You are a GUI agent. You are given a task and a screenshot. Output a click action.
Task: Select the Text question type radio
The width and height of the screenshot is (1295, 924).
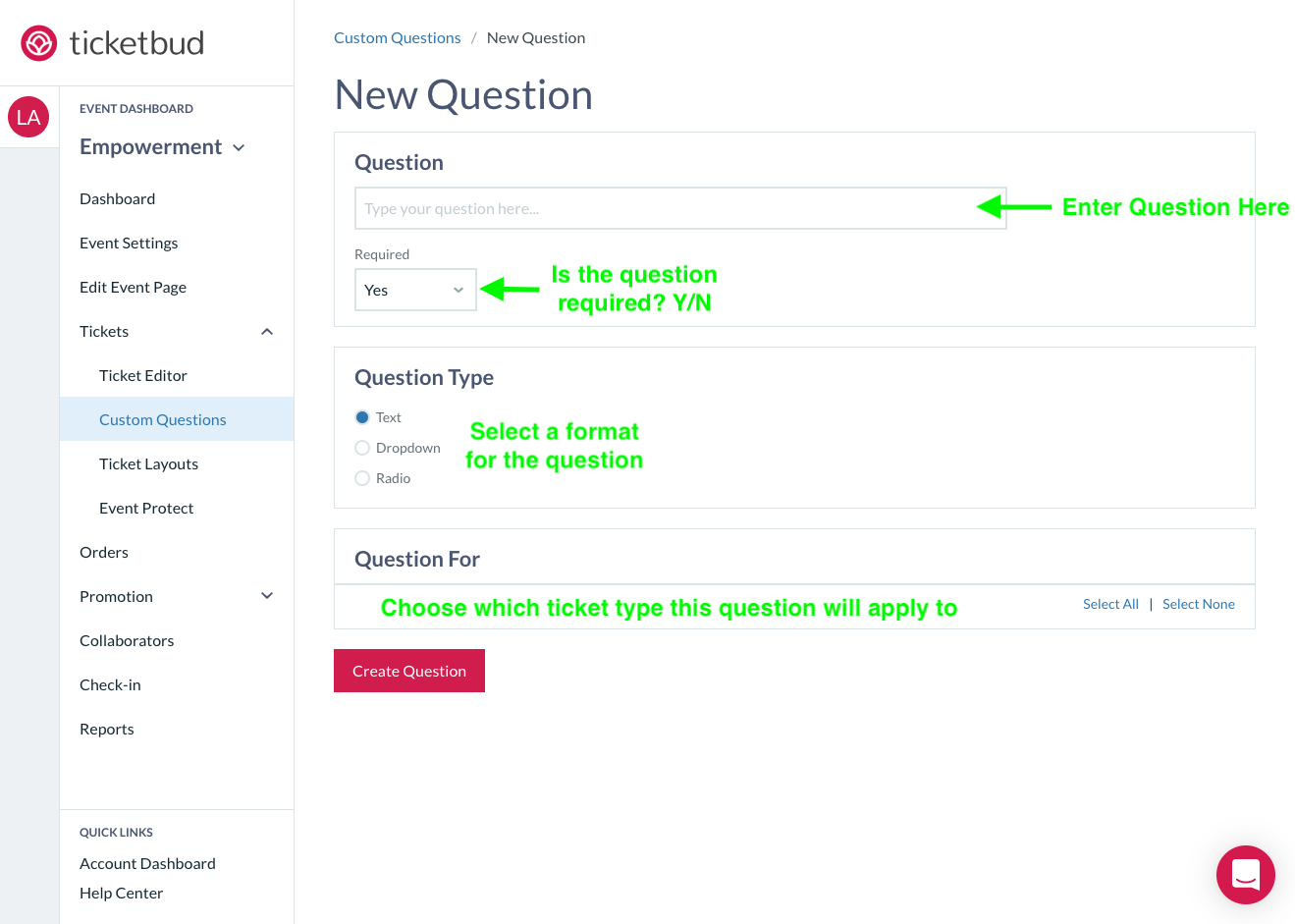click(362, 417)
